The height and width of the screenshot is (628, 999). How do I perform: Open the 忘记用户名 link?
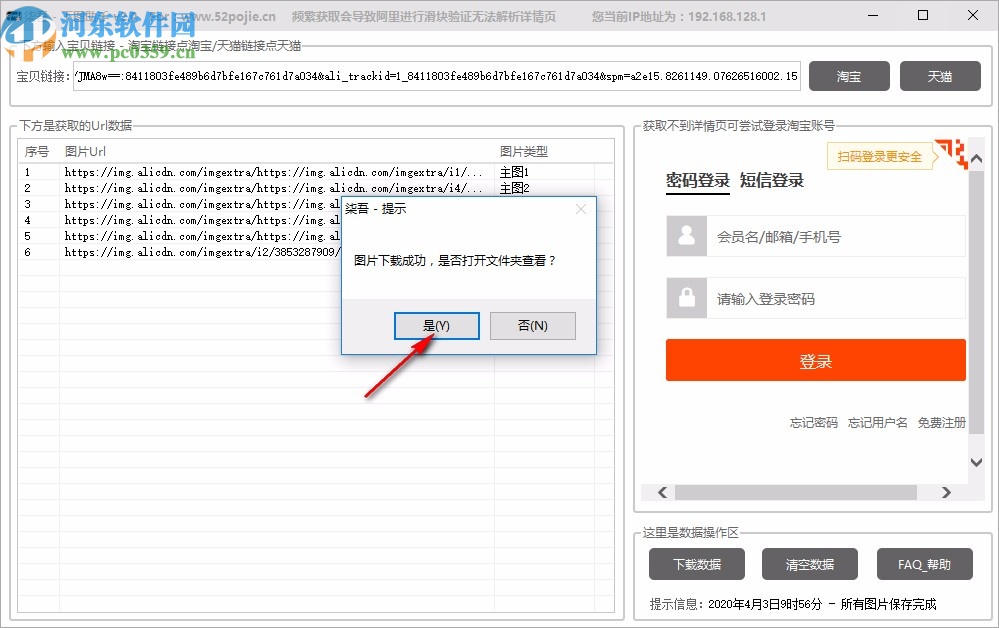click(x=877, y=422)
